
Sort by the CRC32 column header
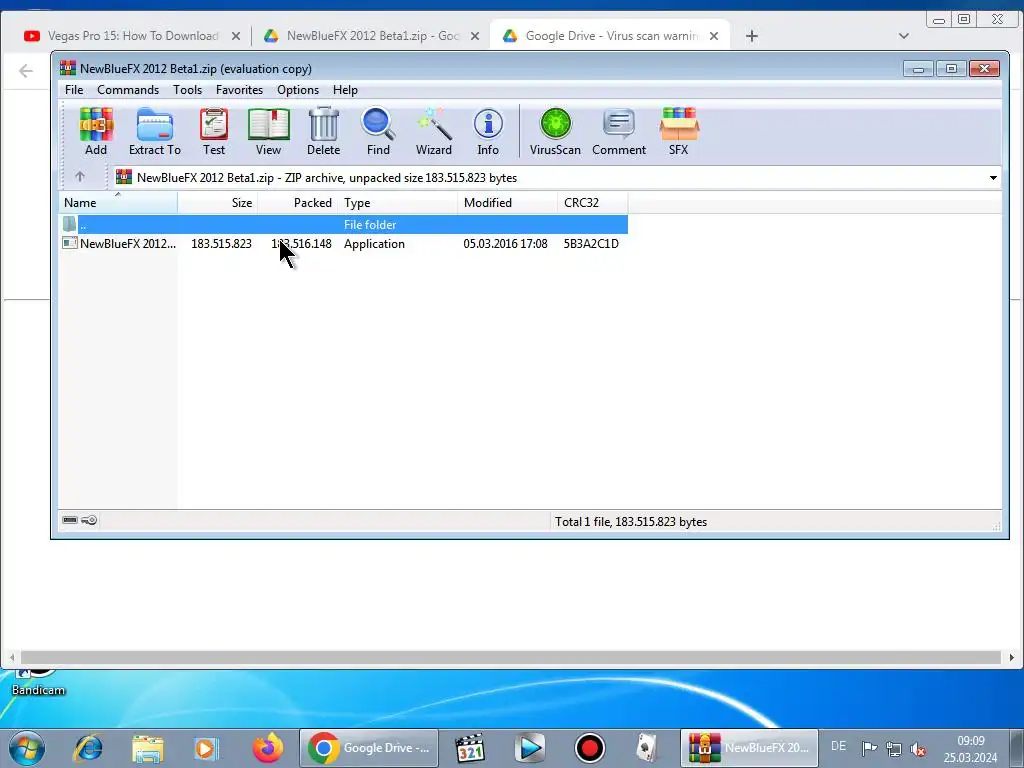[592, 203]
